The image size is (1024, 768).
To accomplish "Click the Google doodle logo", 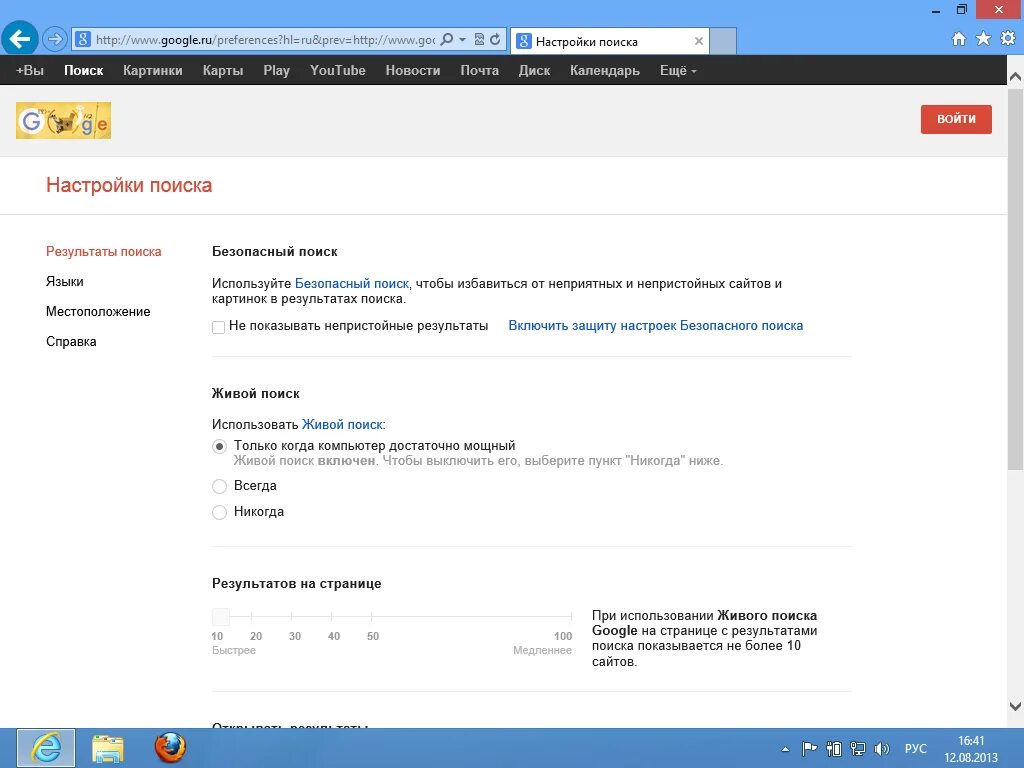I will coord(63,120).
